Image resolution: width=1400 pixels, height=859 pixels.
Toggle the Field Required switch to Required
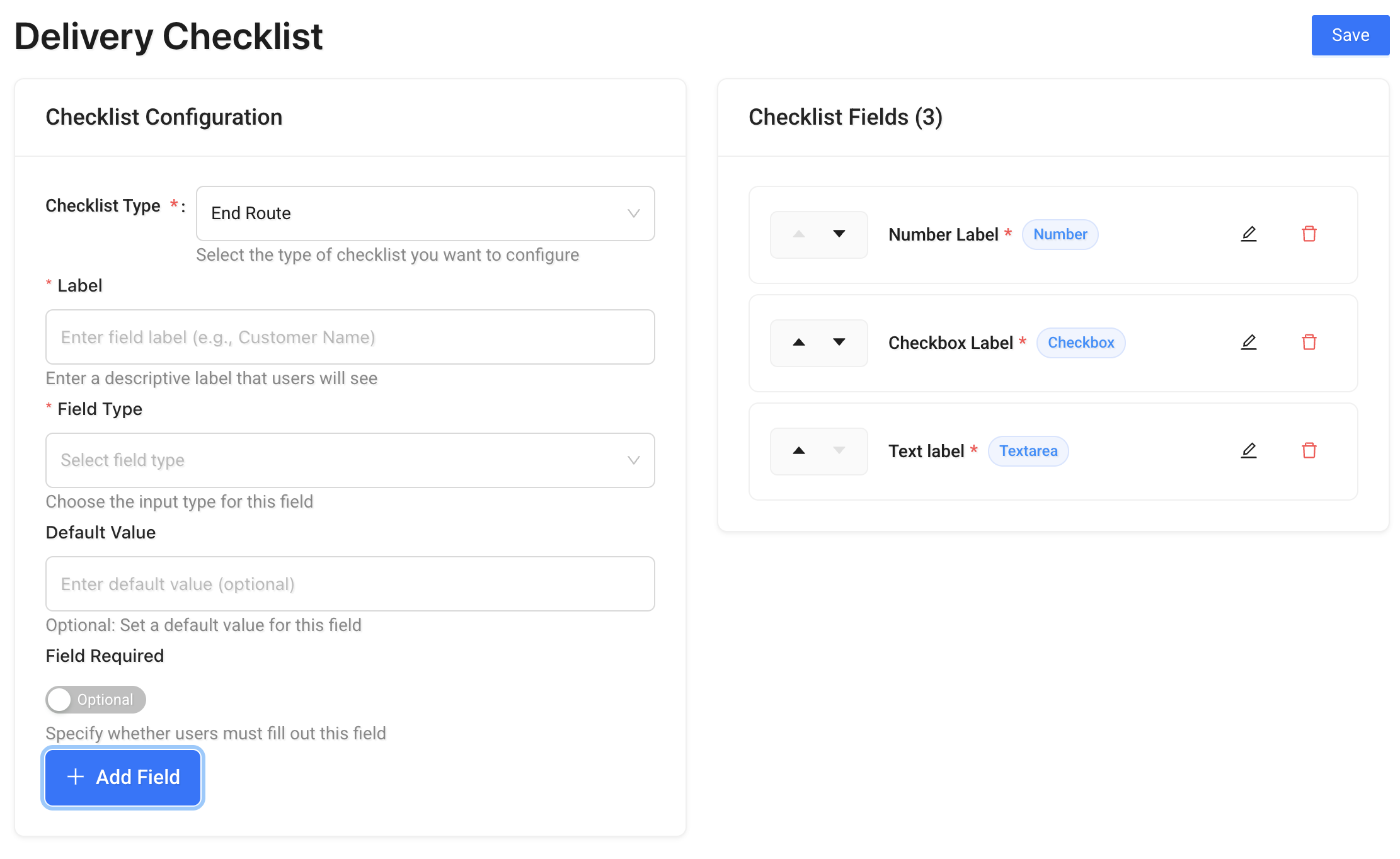[x=95, y=699]
